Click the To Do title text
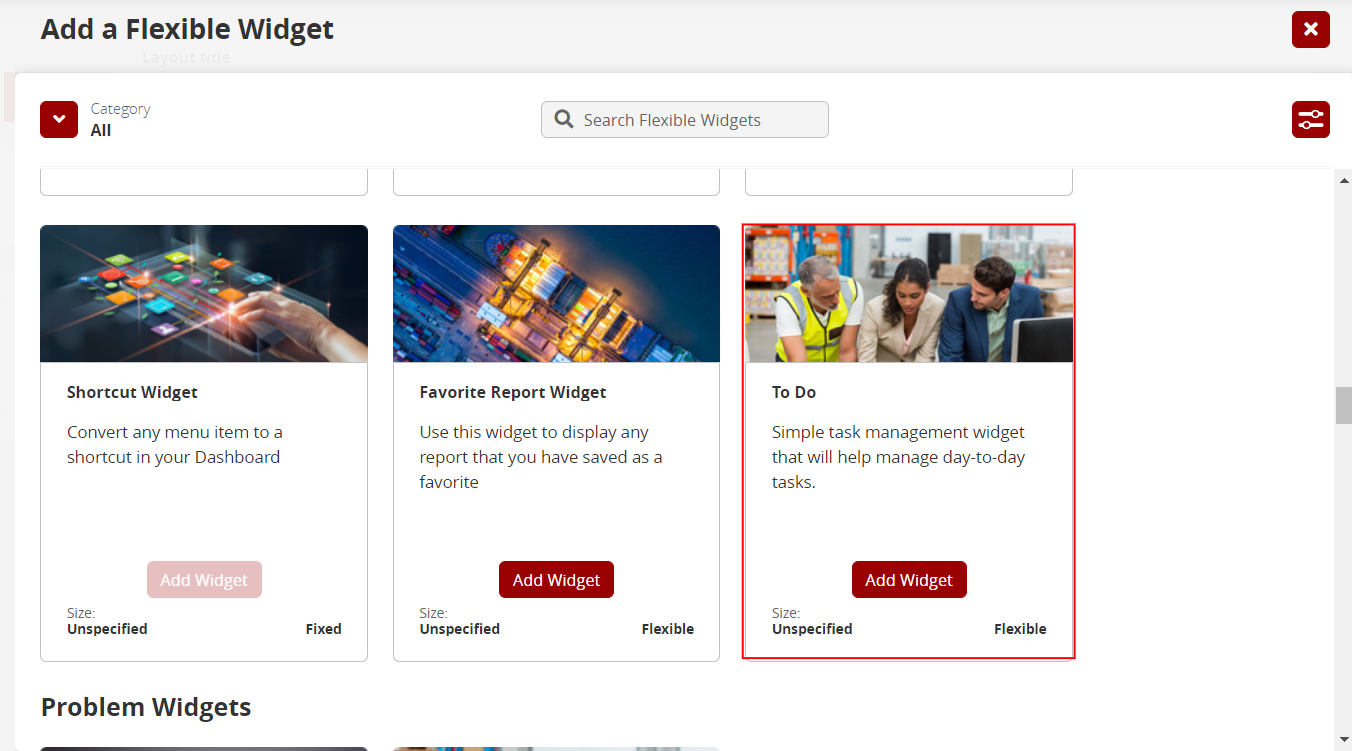The image size is (1352, 751). [794, 392]
